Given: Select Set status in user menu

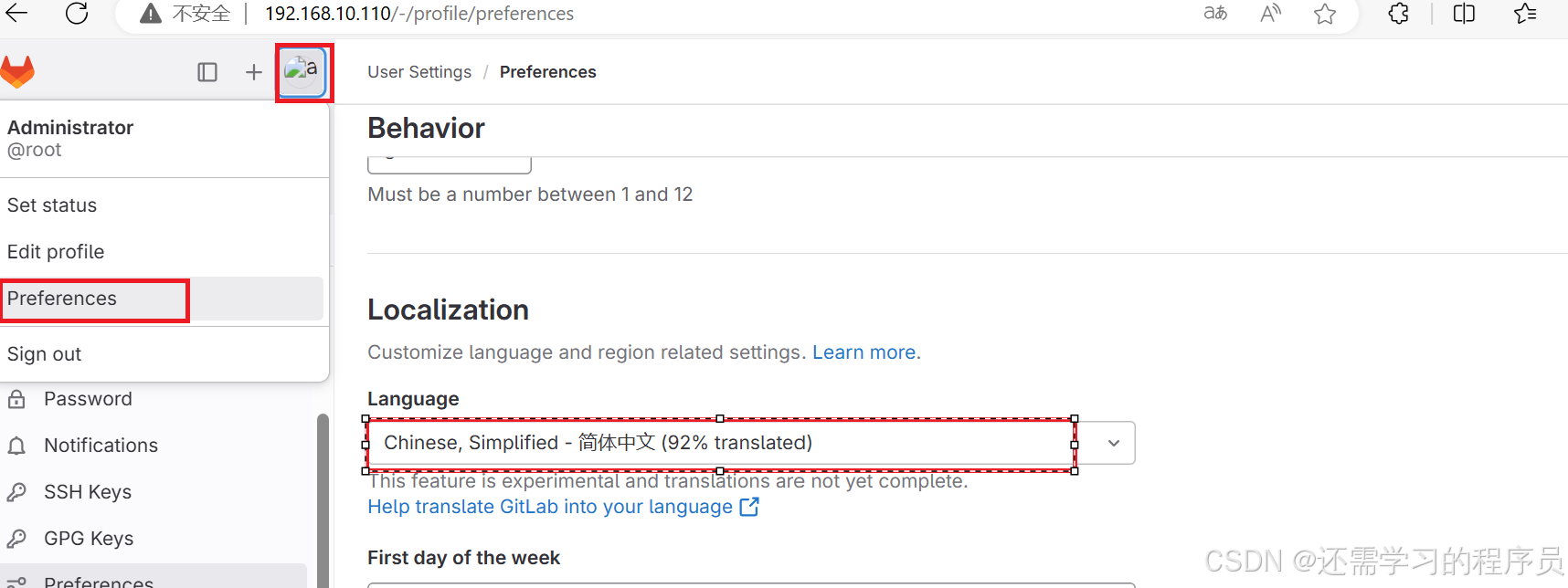Looking at the screenshot, I should [52, 205].
